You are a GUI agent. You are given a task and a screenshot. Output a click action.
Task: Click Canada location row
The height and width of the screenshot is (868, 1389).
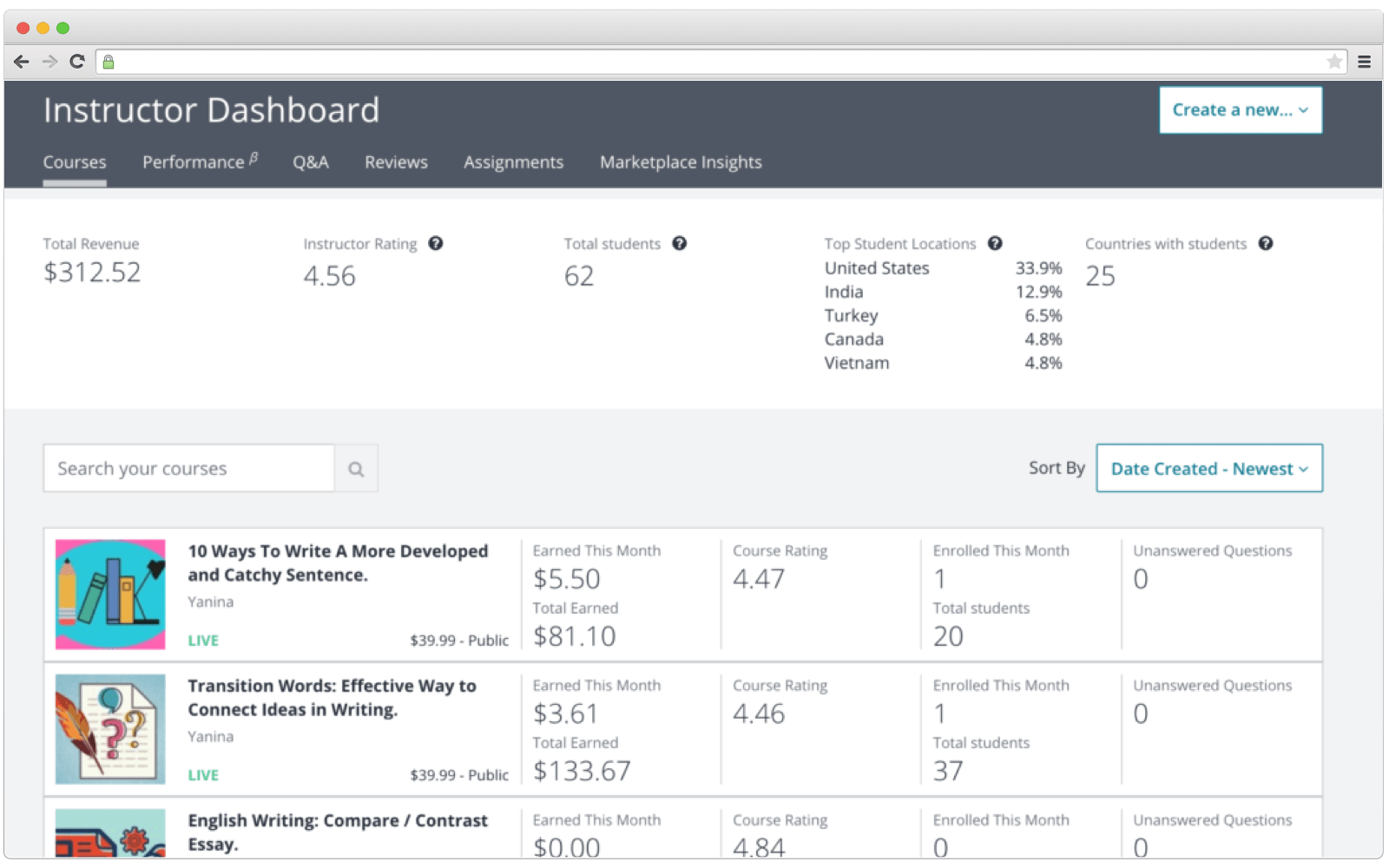[944, 339]
